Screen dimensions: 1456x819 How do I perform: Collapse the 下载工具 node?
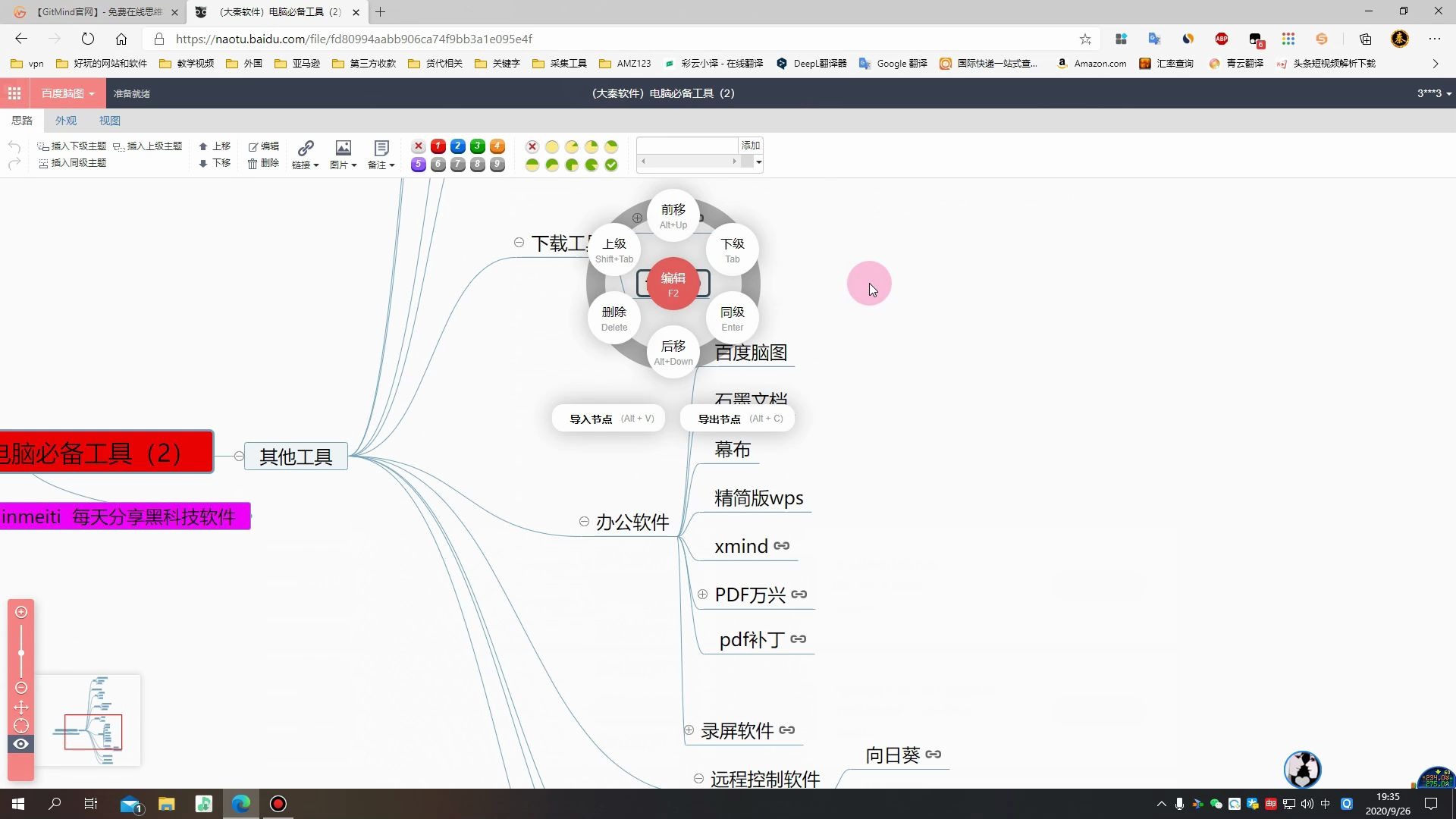tap(519, 243)
